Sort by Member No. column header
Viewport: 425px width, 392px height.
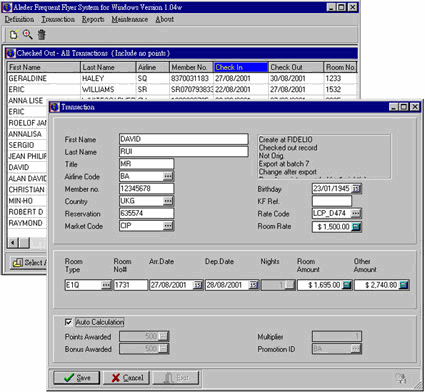(191, 67)
